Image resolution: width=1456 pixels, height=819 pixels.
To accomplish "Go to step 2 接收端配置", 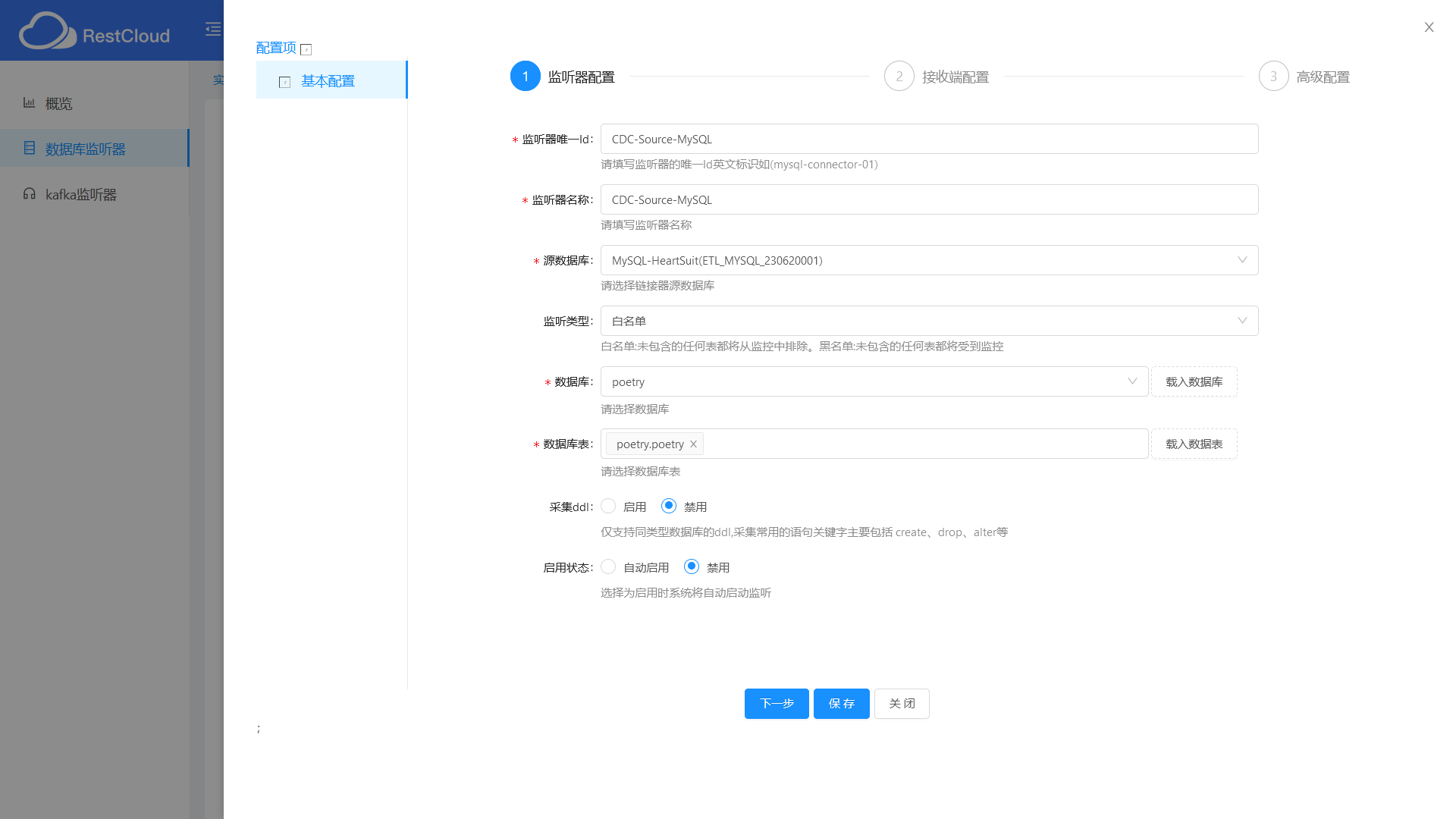I will tap(899, 77).
